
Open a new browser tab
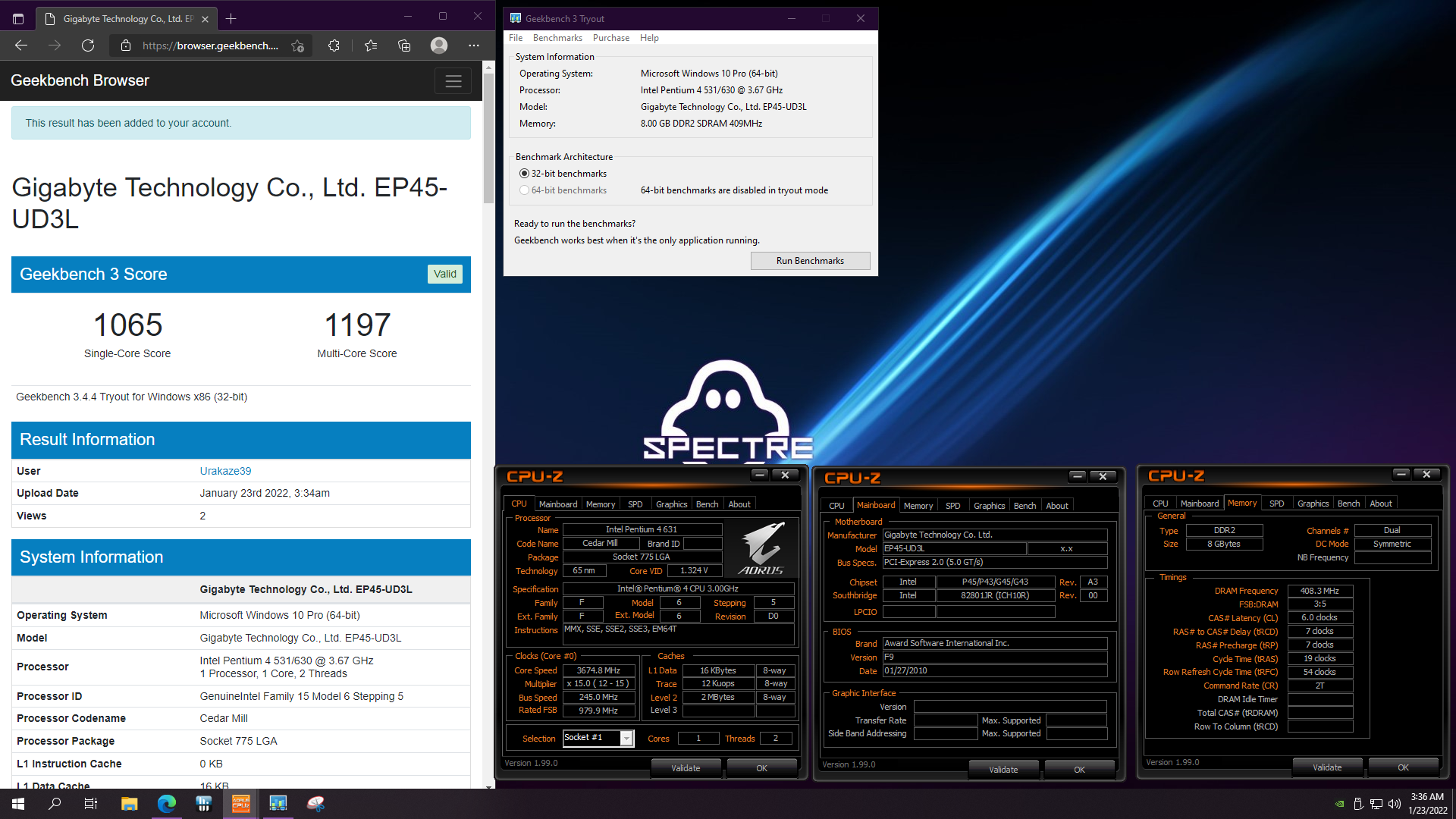[x=231, y=18]
